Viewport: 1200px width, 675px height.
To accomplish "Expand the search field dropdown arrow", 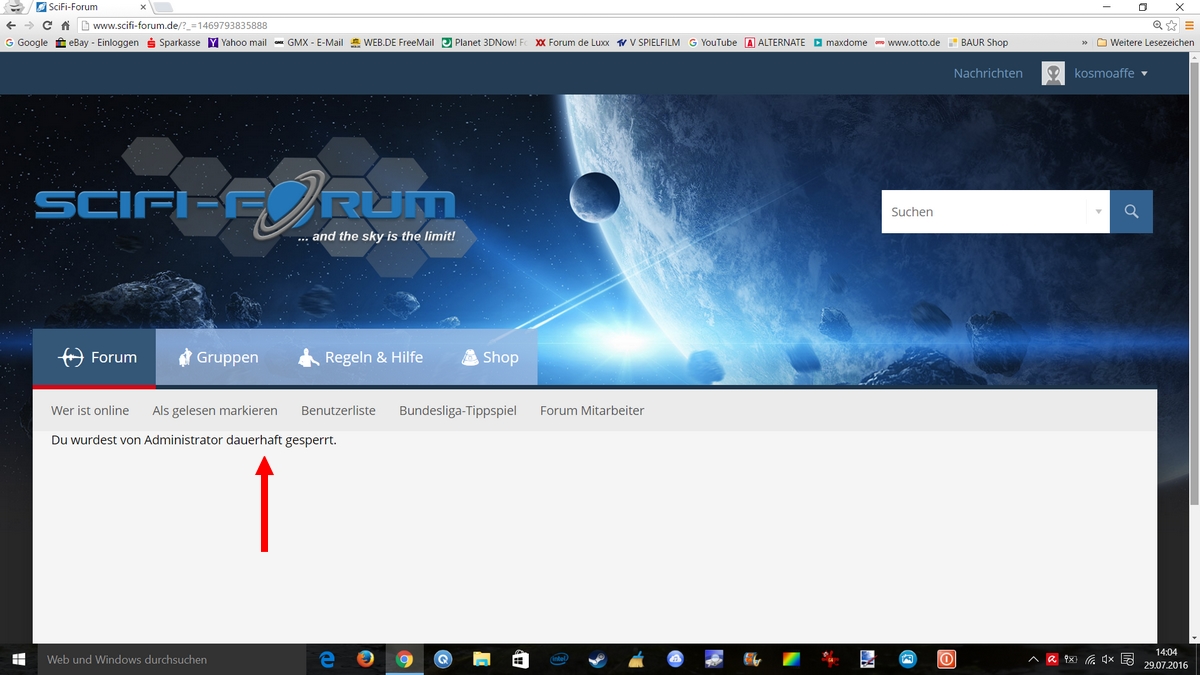I will coord(1098,212).
